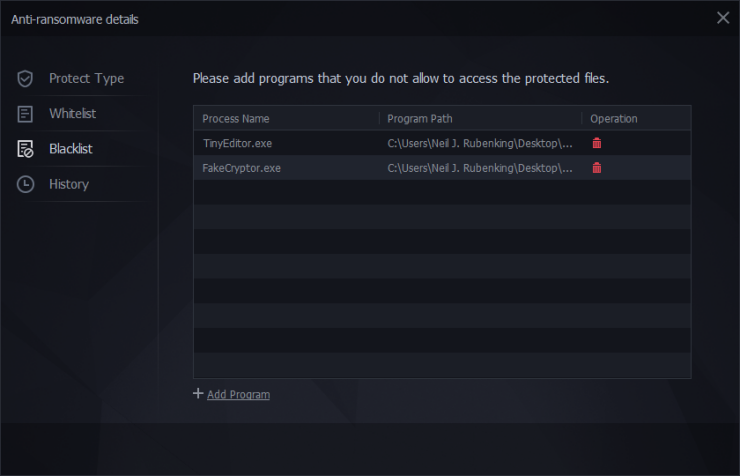Delete TinyEditor.exe with the red trash icon
This screenshot has height=476, width=740.
[x=597, y=143]
